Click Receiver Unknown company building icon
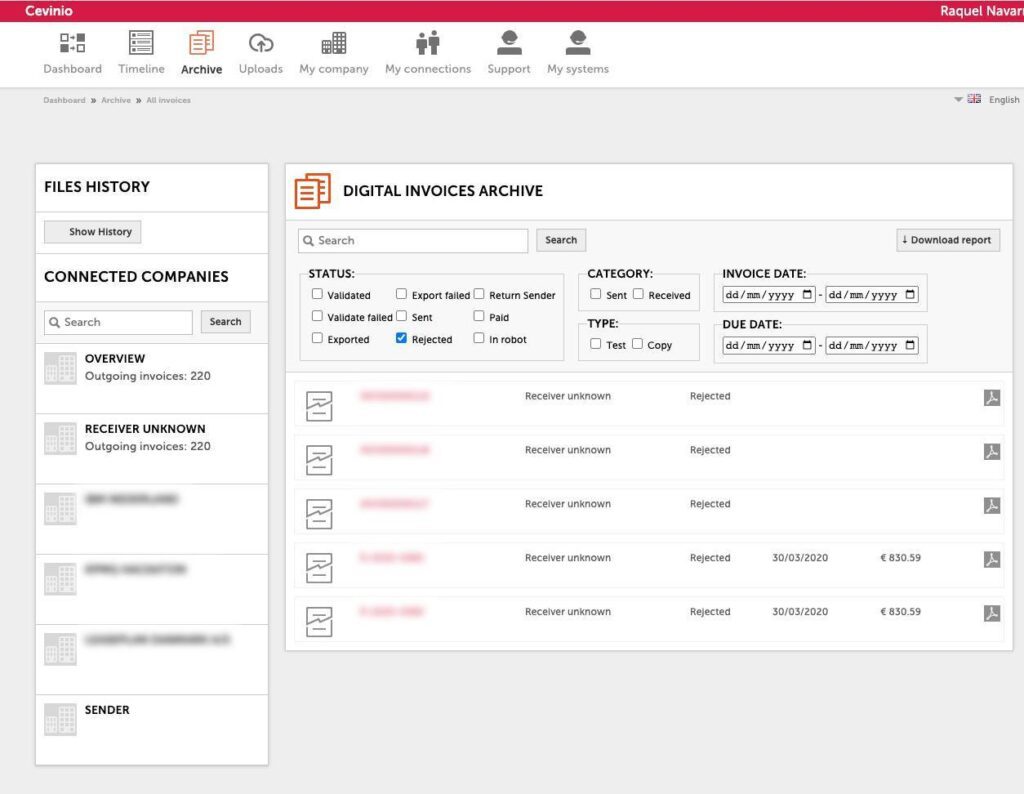 (60, 438)
